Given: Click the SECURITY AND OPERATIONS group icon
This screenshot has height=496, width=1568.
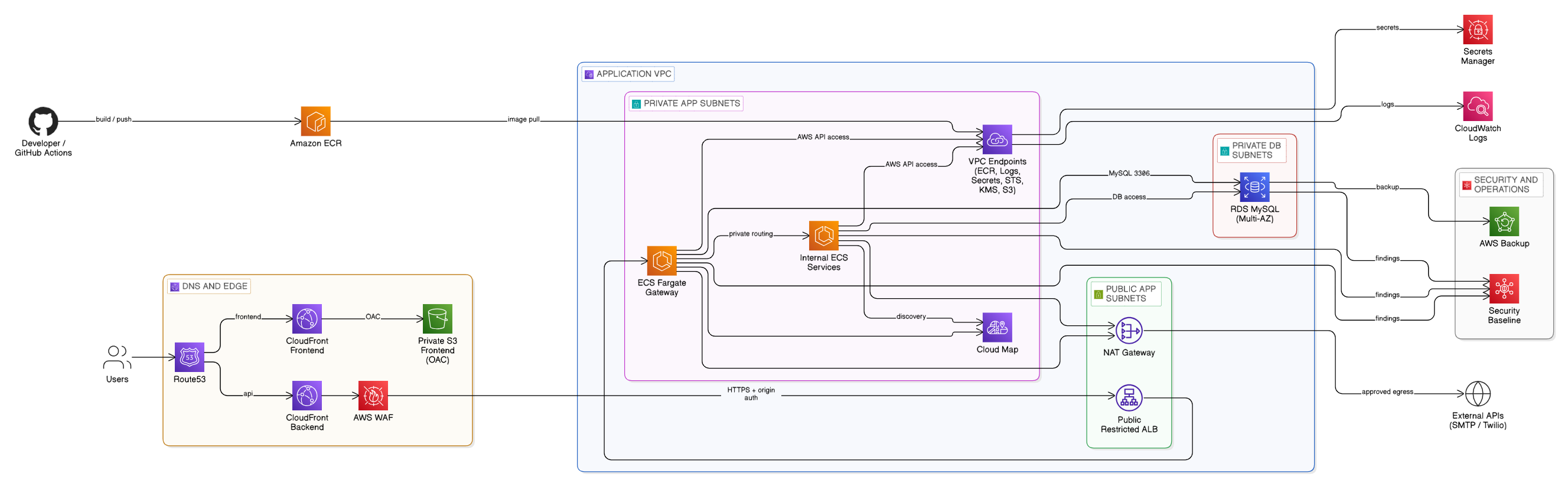Looking at the screenshot, I should click(x=1466, y=185).
